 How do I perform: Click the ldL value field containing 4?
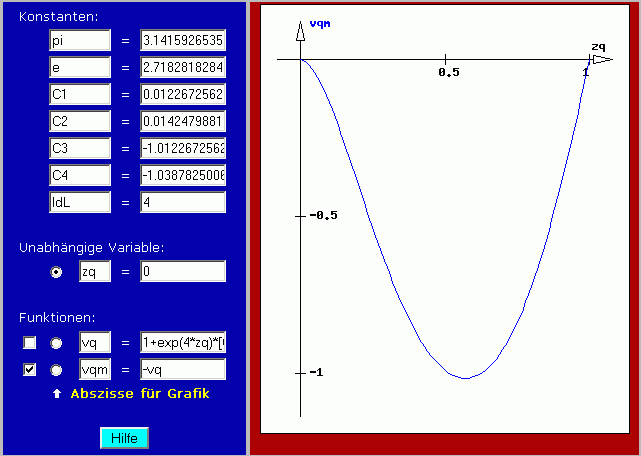[x=183, y=202]
